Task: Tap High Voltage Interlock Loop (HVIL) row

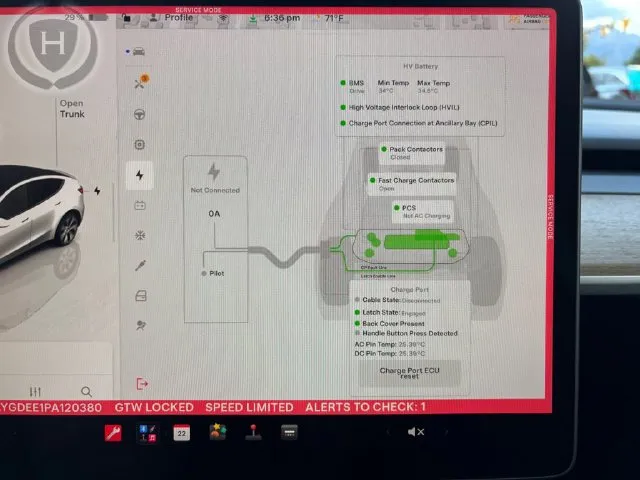Action: click(x=400, y=107)
